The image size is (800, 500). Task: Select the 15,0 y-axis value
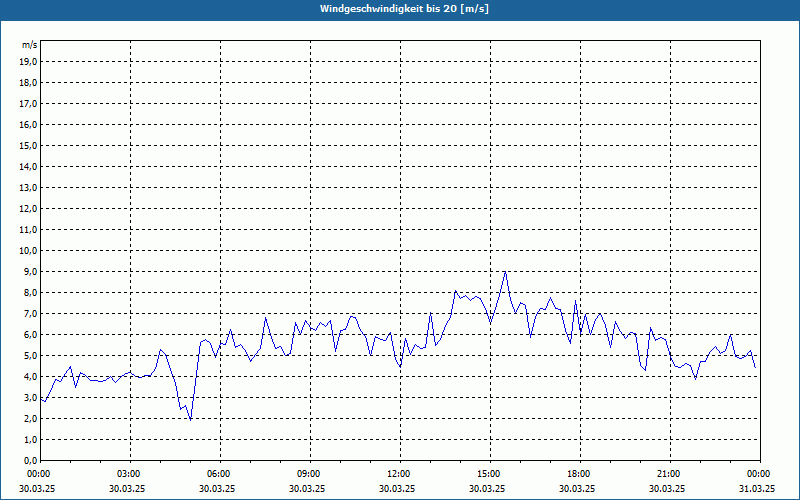(28, 145)
